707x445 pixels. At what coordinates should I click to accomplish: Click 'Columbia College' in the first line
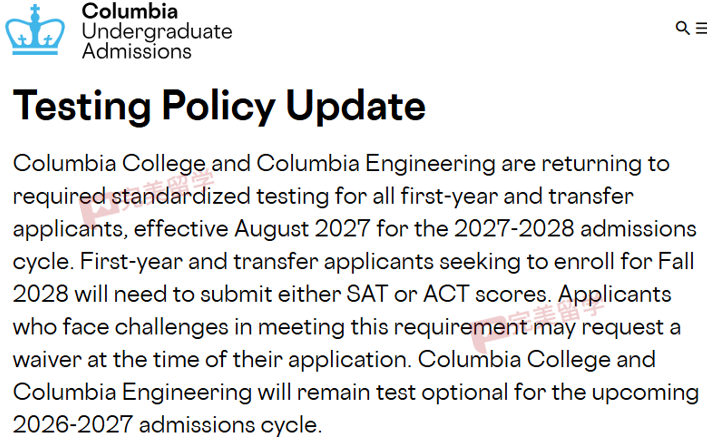click(109, 163)
